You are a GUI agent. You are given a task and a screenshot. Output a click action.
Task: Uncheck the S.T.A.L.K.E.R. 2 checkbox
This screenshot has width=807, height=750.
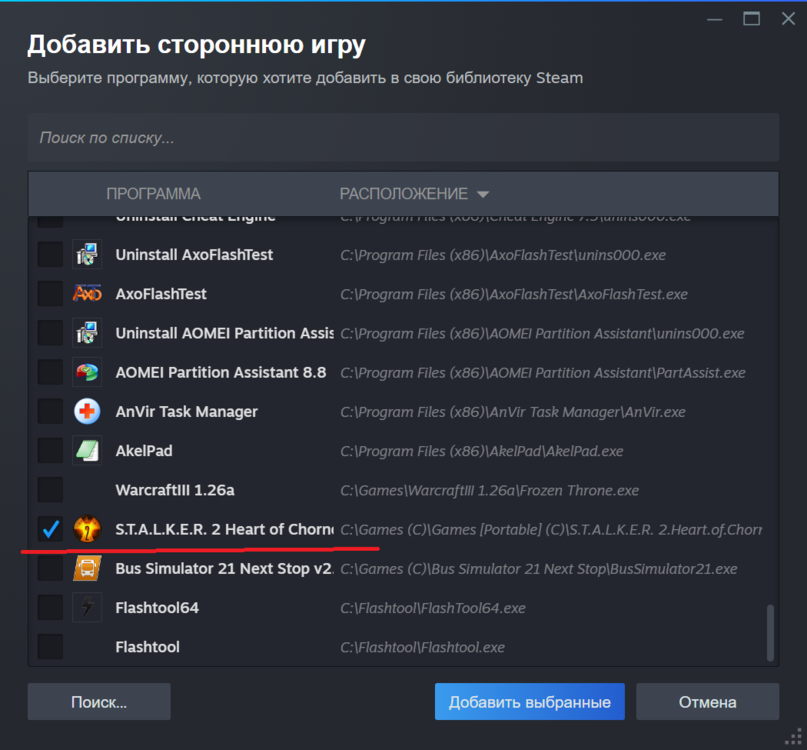pyautogui.click(x=50, y=528)
